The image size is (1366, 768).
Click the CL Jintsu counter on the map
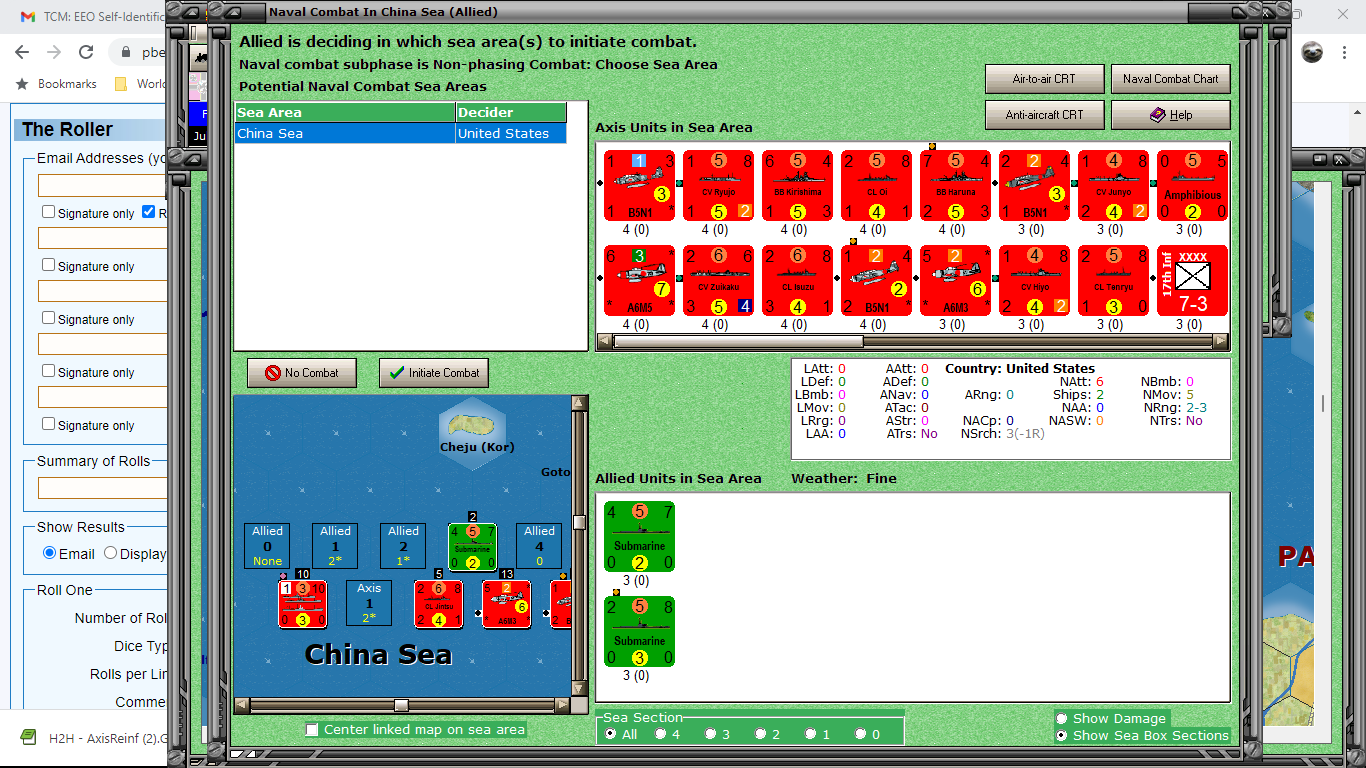[438, 604]
